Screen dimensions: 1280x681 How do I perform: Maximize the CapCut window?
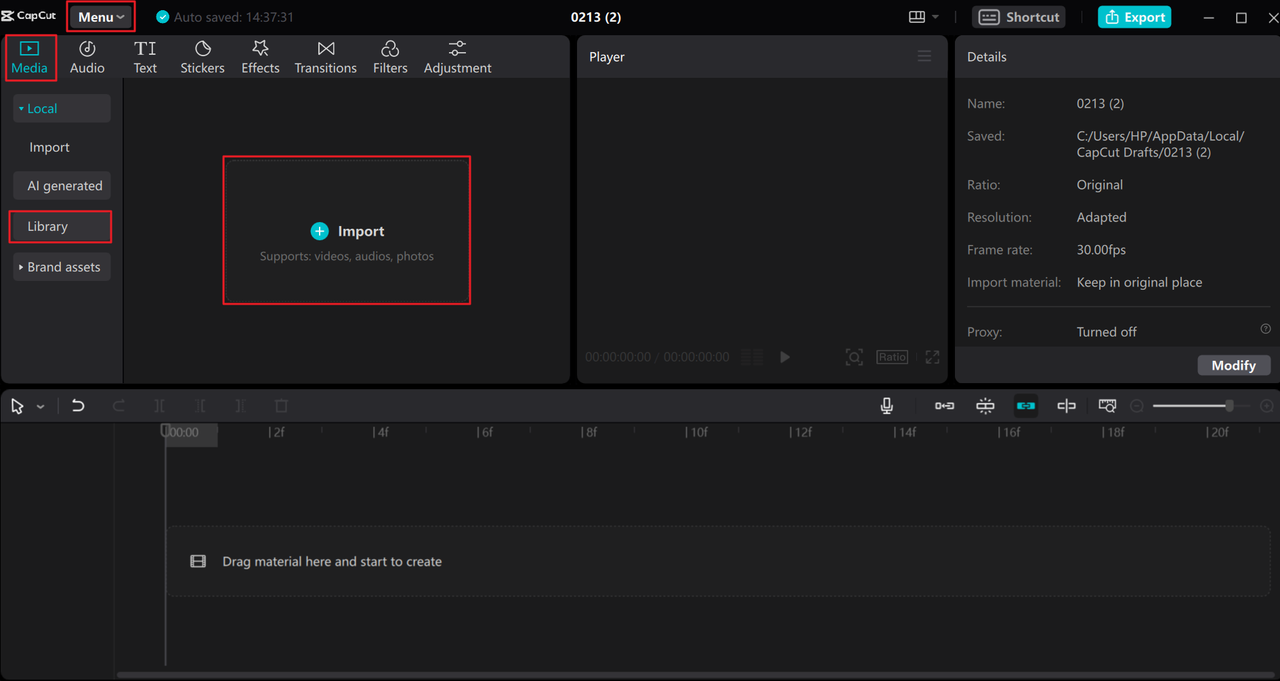[x=1241, y=17]
